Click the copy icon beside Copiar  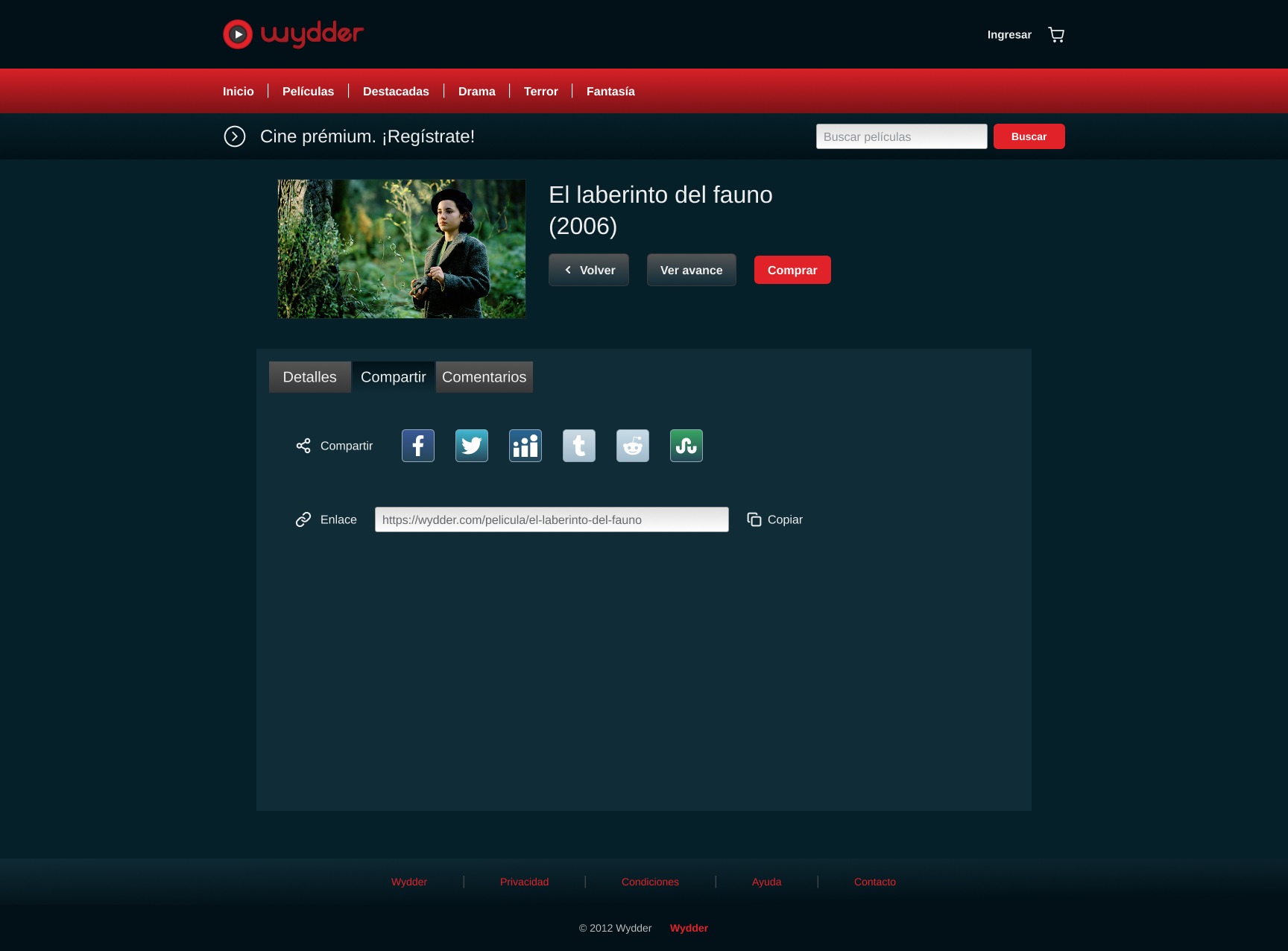(x=754, y=519)
